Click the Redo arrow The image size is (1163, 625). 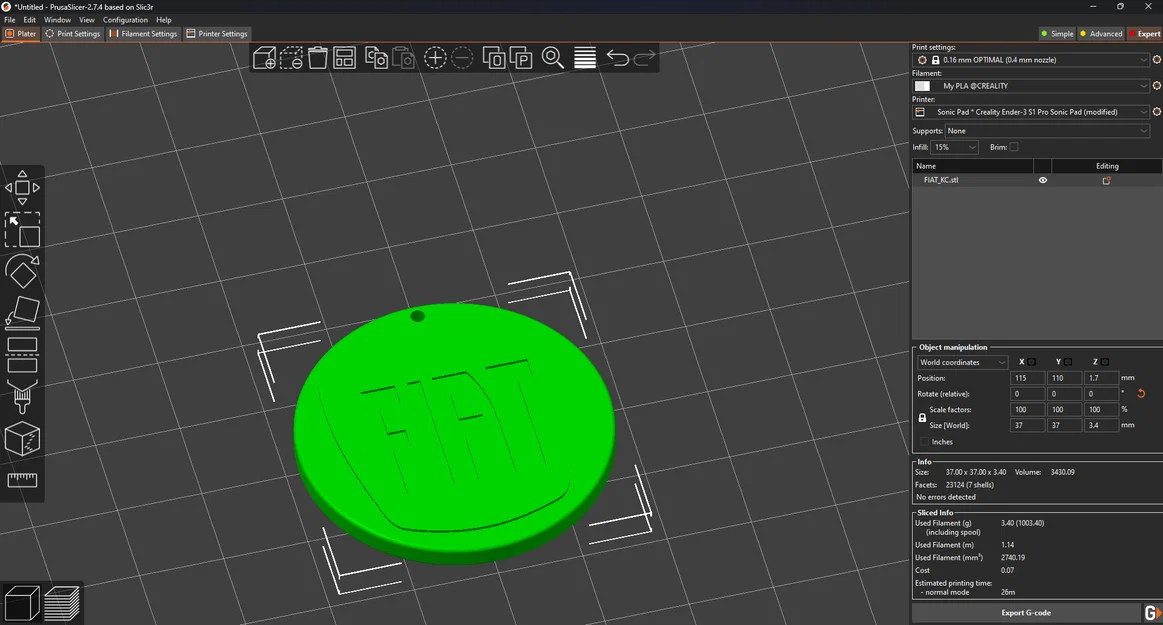point(644,58)
